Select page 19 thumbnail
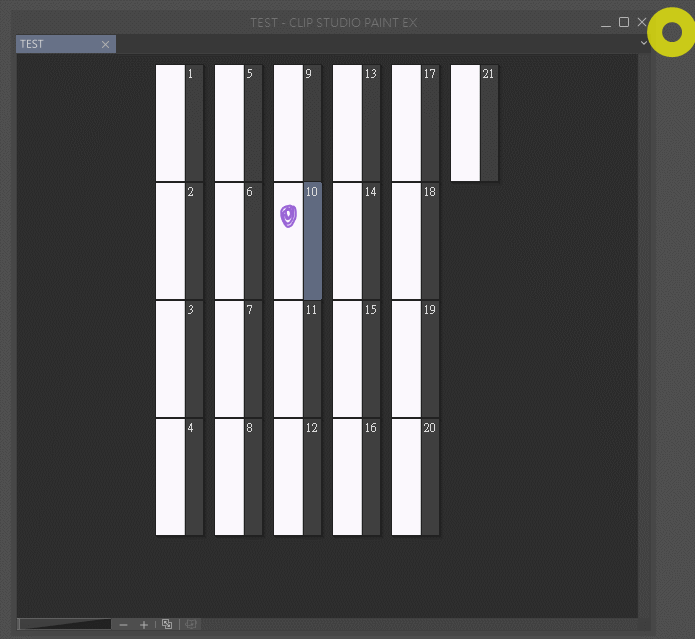Viewport: 695px width, 639px height. click(x=406, y=359)
